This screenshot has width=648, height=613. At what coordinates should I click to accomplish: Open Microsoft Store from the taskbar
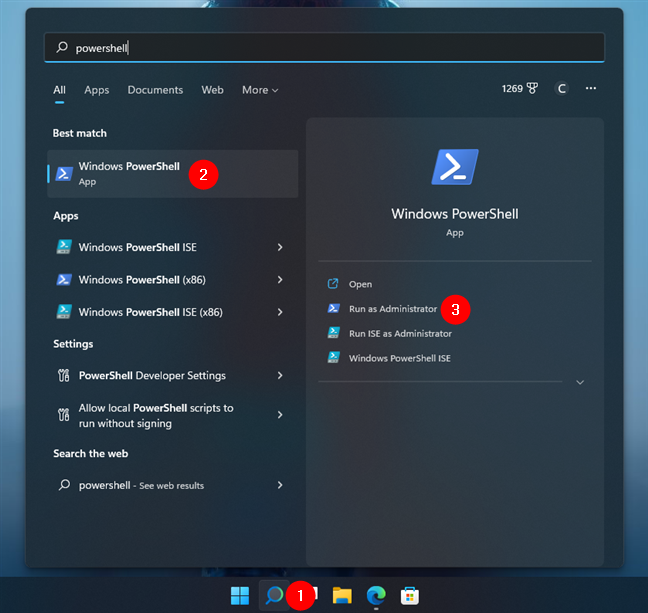click(x=410, y=596)
